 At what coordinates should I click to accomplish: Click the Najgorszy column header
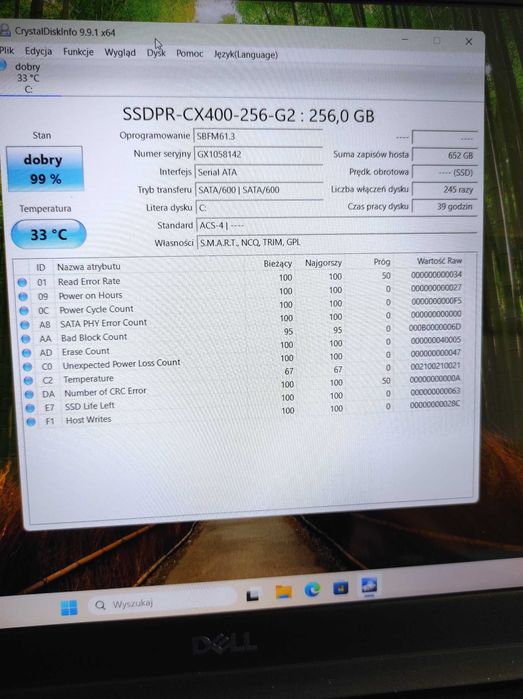pyautogui.click(x=323, y=263)
